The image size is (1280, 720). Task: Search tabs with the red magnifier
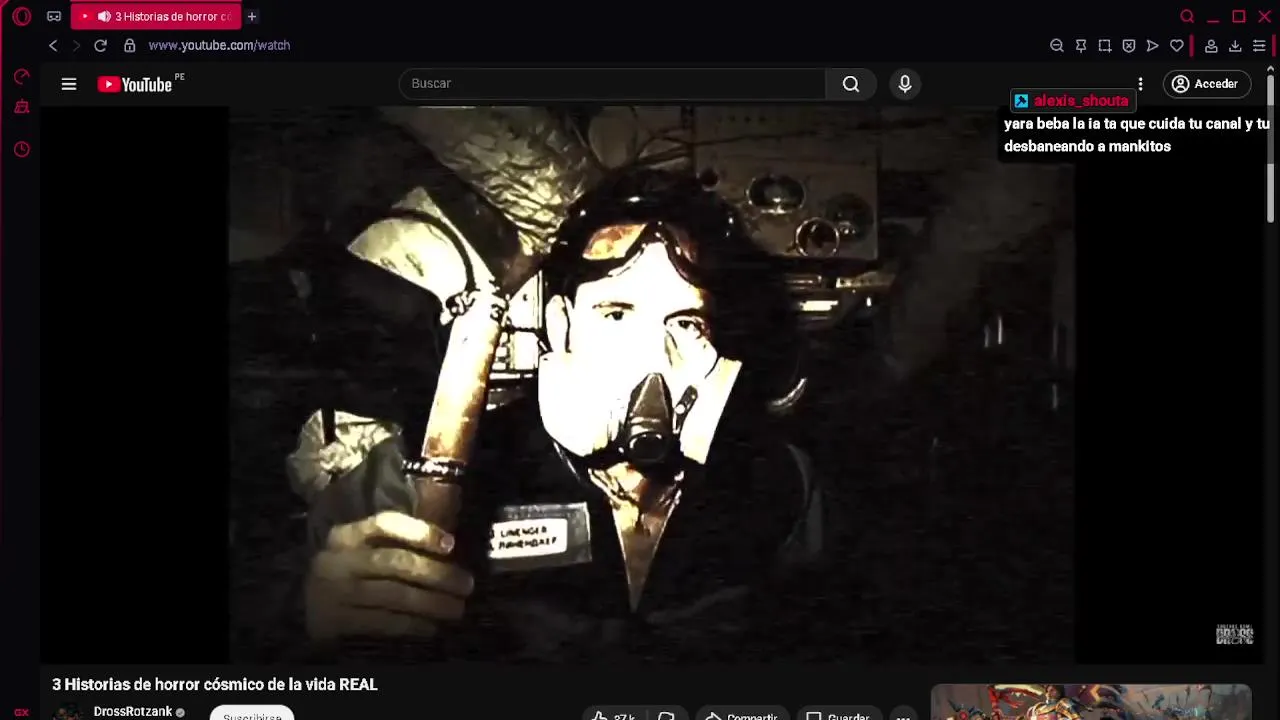click(1187, 17)
